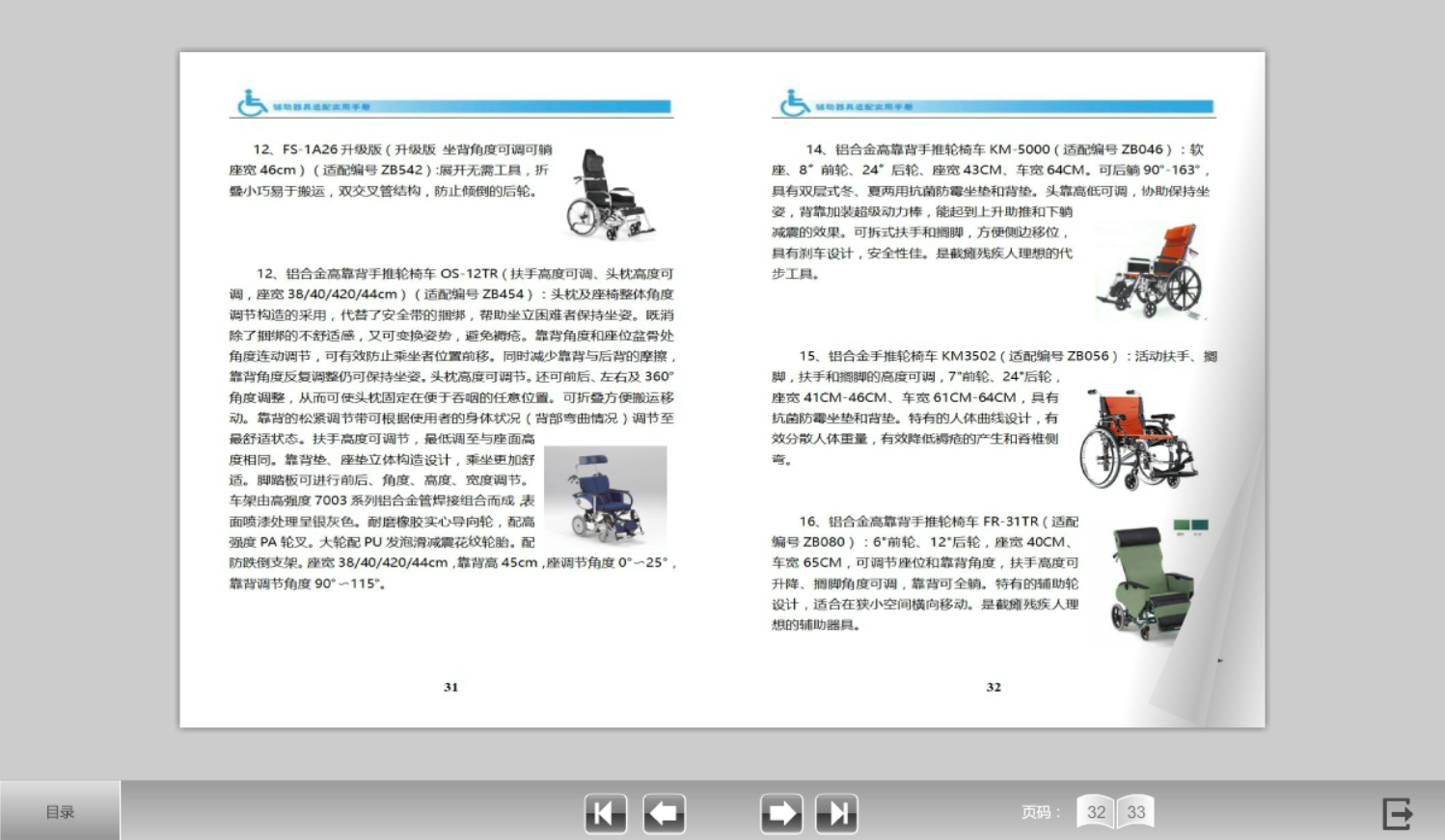Jump to the last page icon
The width and height of the screenshot is (1445, 840).
(837, 813)
